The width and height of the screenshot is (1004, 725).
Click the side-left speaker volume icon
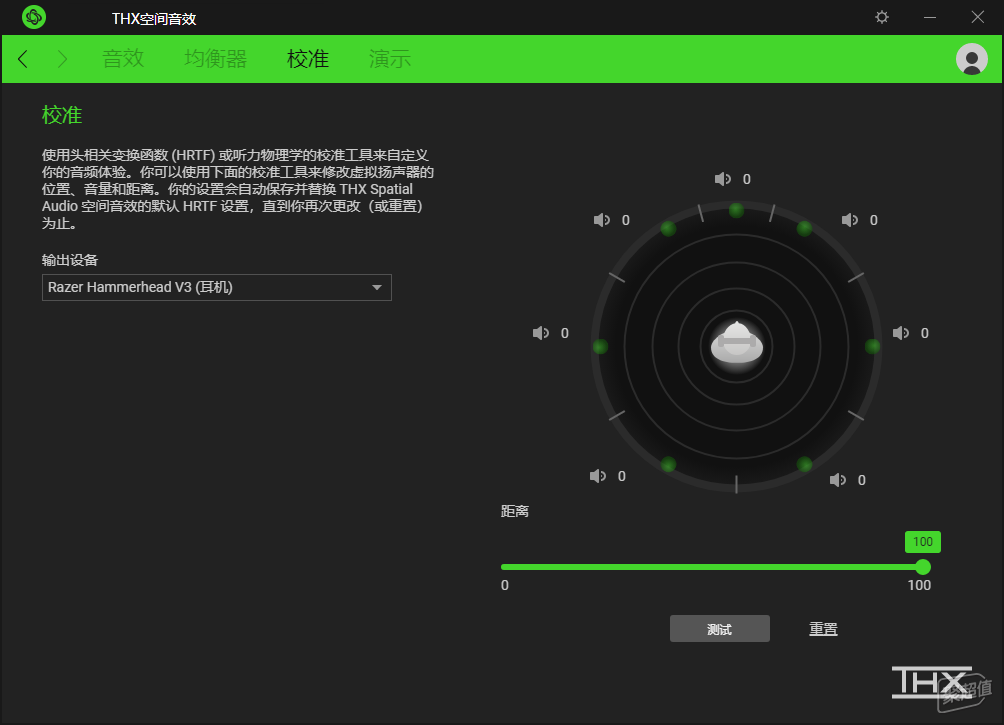tap(541, 333)
